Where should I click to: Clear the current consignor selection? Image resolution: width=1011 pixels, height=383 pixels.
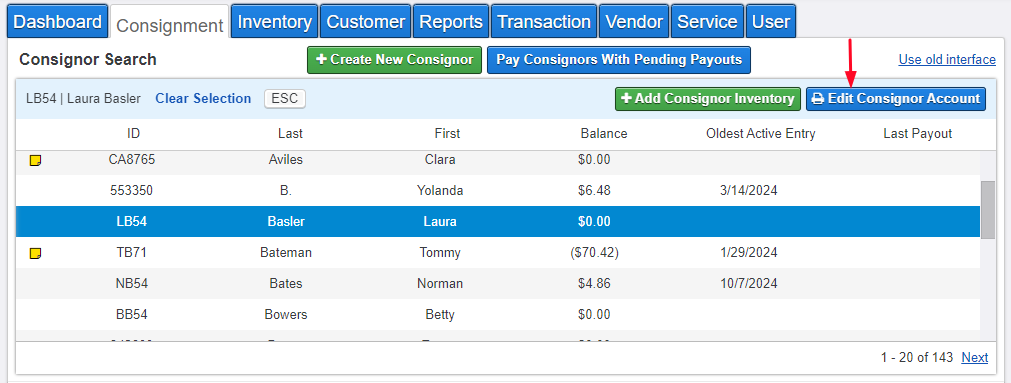pos(203,99)
